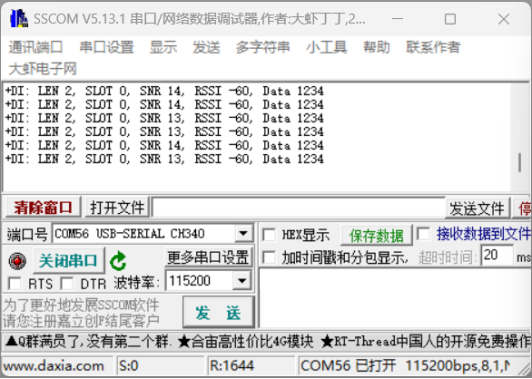This screenshot has height=379, width=532.
Task: Click the send text area
Action: pyautogui.click(x=395, y=298)
